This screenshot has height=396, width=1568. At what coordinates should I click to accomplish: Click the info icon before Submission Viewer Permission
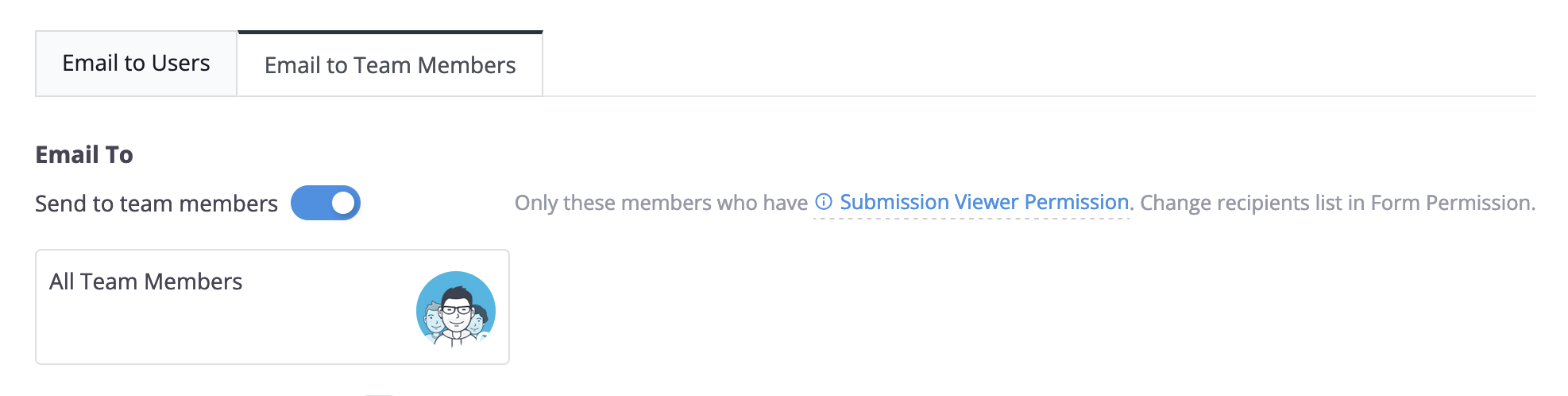824,202
